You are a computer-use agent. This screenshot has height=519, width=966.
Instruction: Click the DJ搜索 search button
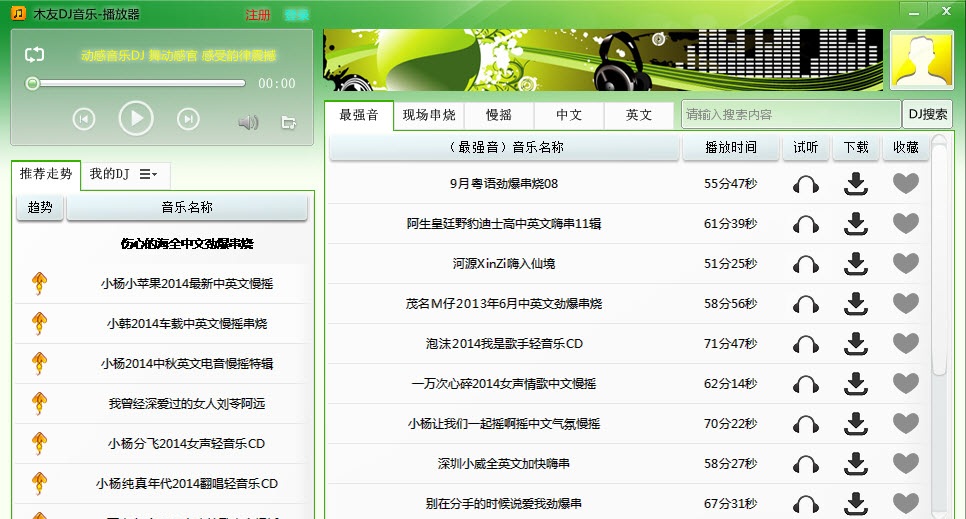coord(927,114)
